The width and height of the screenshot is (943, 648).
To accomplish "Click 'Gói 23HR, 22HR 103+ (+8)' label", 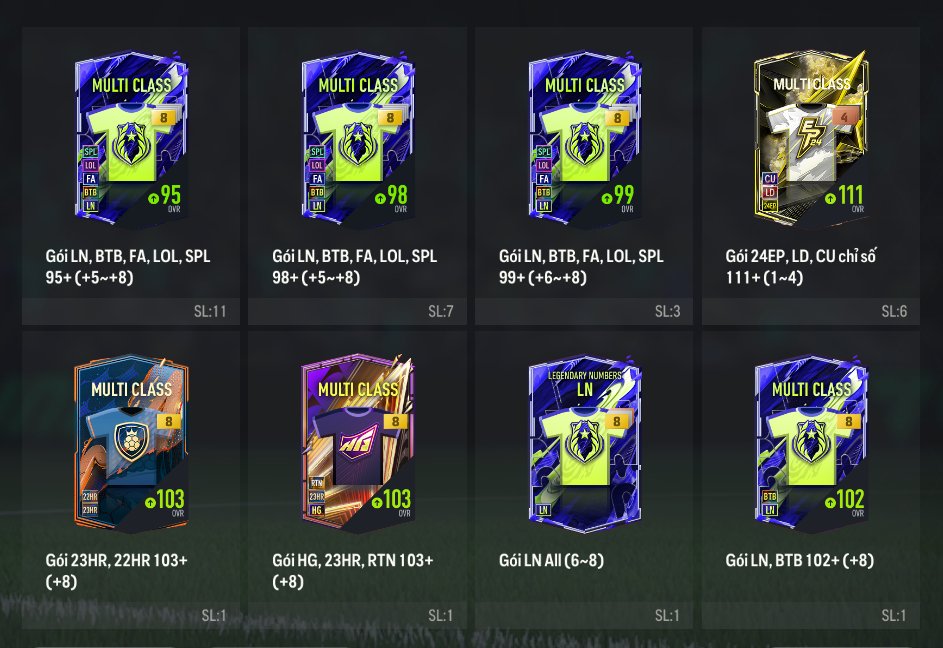I will 117,571.
